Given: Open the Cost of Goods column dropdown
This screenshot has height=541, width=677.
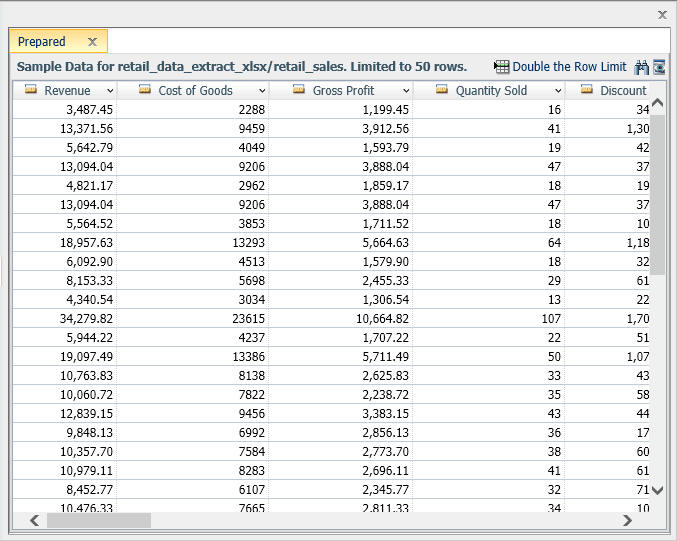Looking at the screenshot, I should coord(262,91).
